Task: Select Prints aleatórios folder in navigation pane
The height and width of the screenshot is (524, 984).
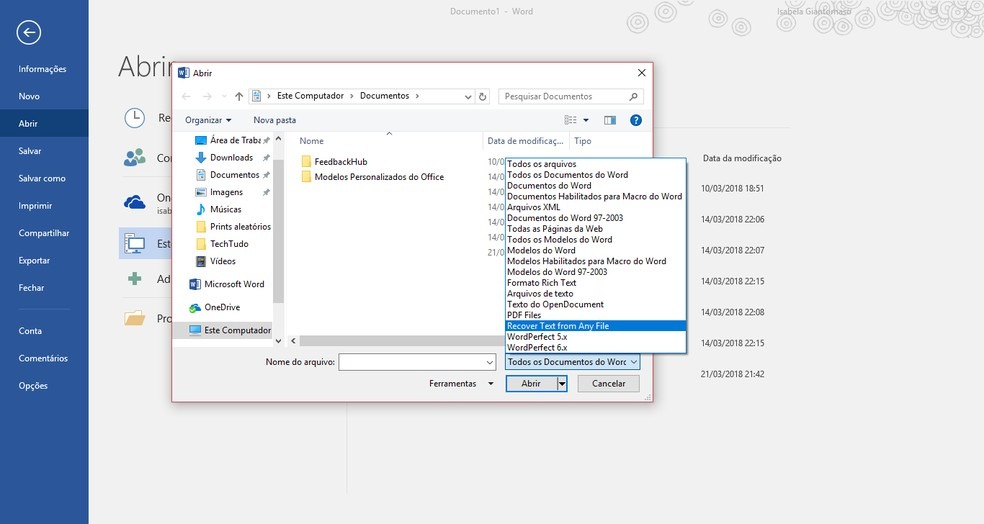Action: 240,227
